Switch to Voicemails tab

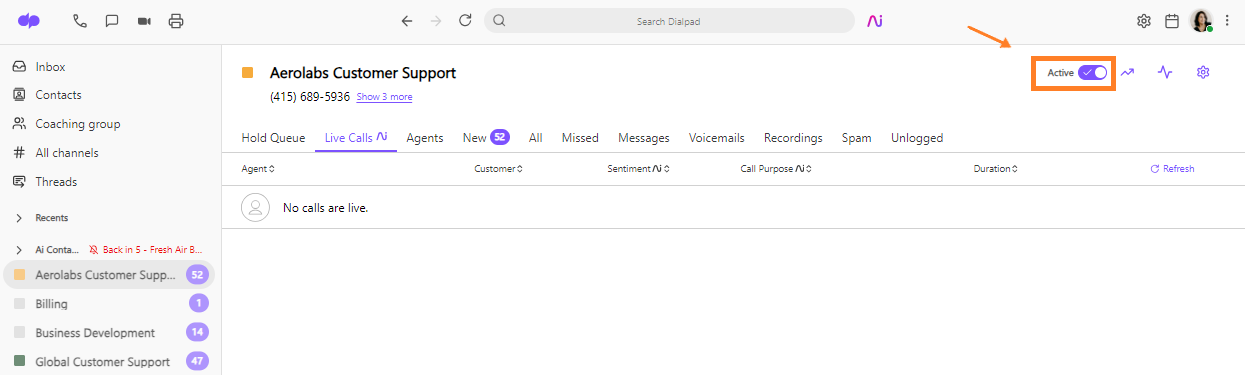[x=717, y=138]
